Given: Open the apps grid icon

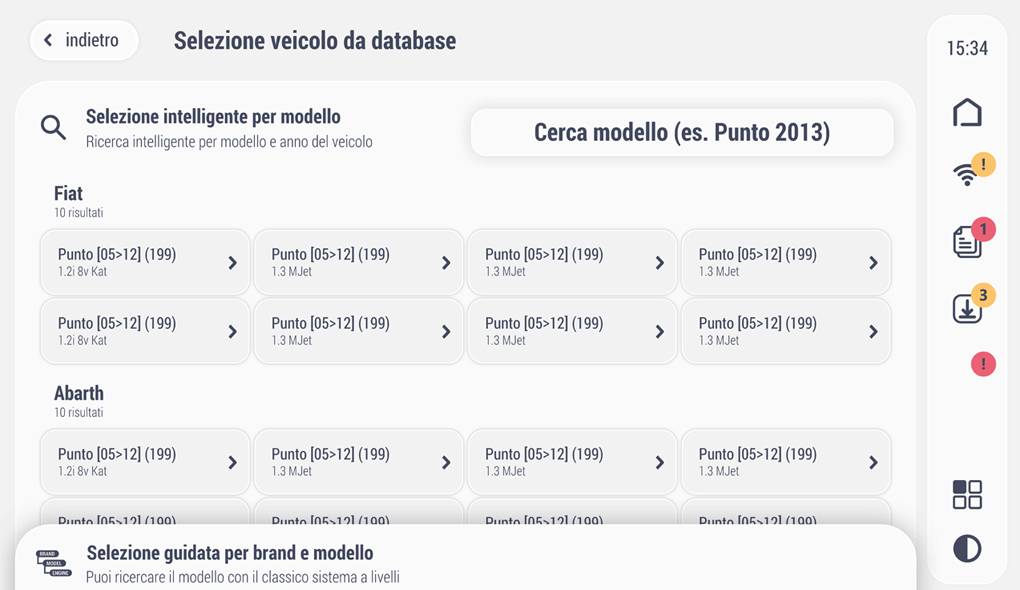Looking at the screenshot, I should pyautogui.click(x=967, y=494).
